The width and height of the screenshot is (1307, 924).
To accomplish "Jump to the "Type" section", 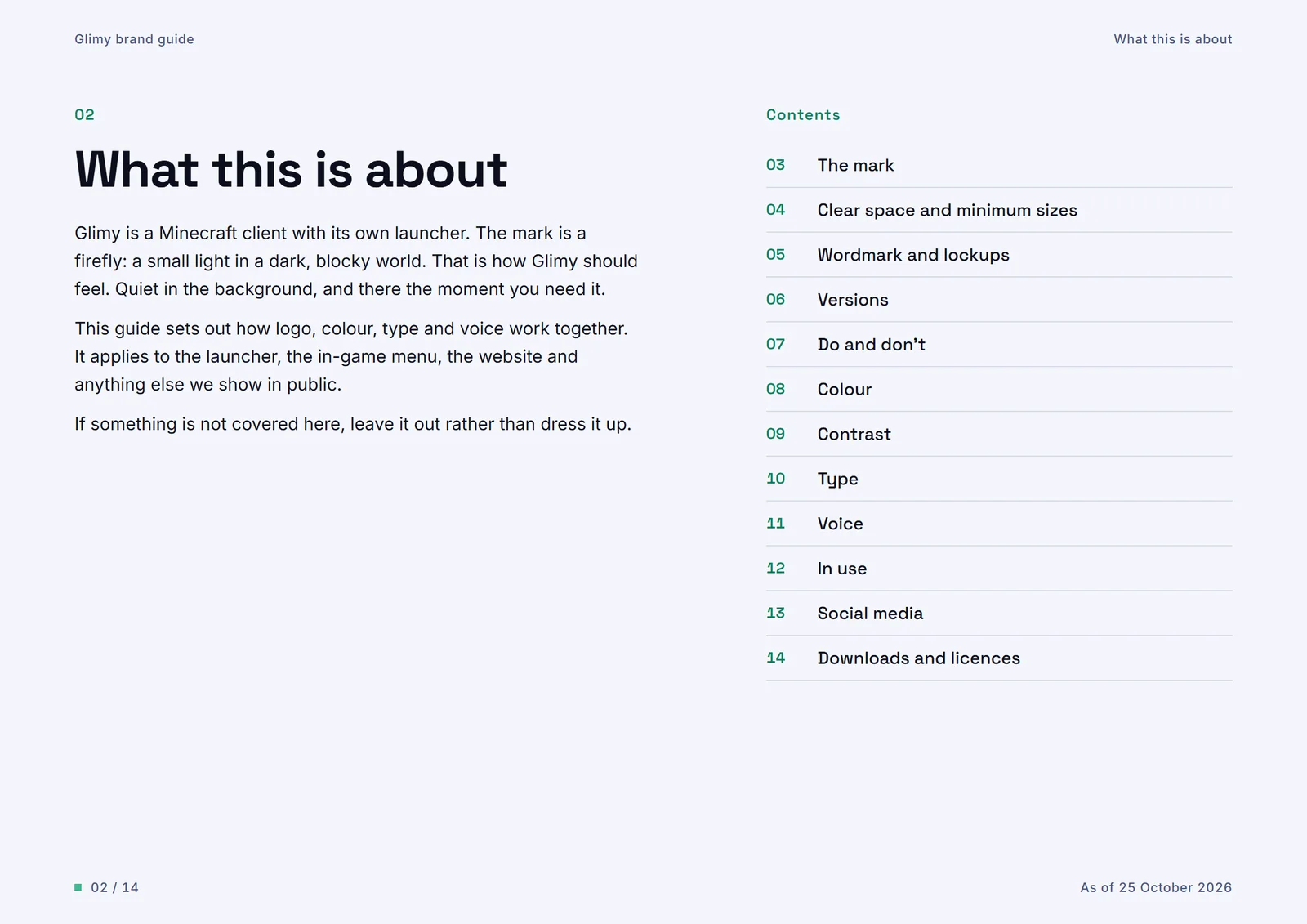I will [999, 480].
